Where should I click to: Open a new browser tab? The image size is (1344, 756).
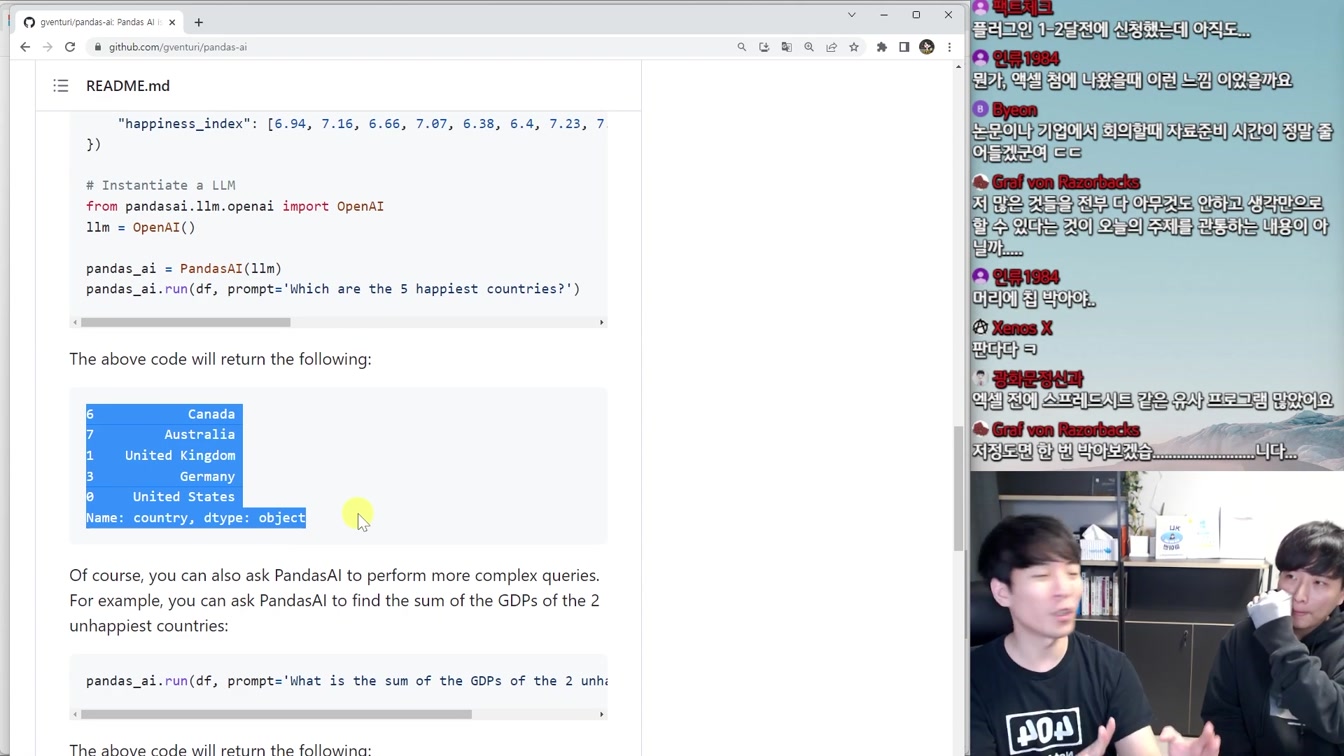[198, 22]
